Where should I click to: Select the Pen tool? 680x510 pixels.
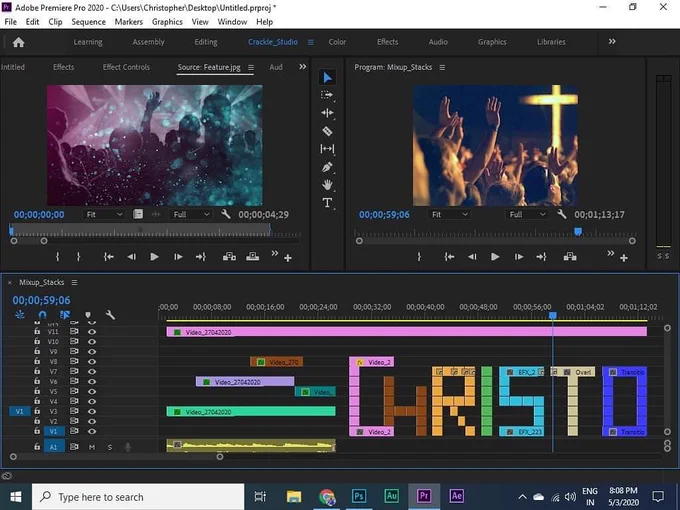pyautogui.click(x=327, y=167)
